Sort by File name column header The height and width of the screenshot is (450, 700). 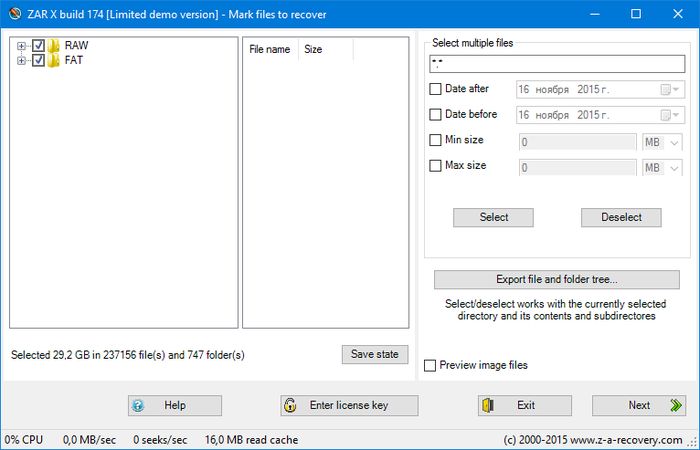270,49
